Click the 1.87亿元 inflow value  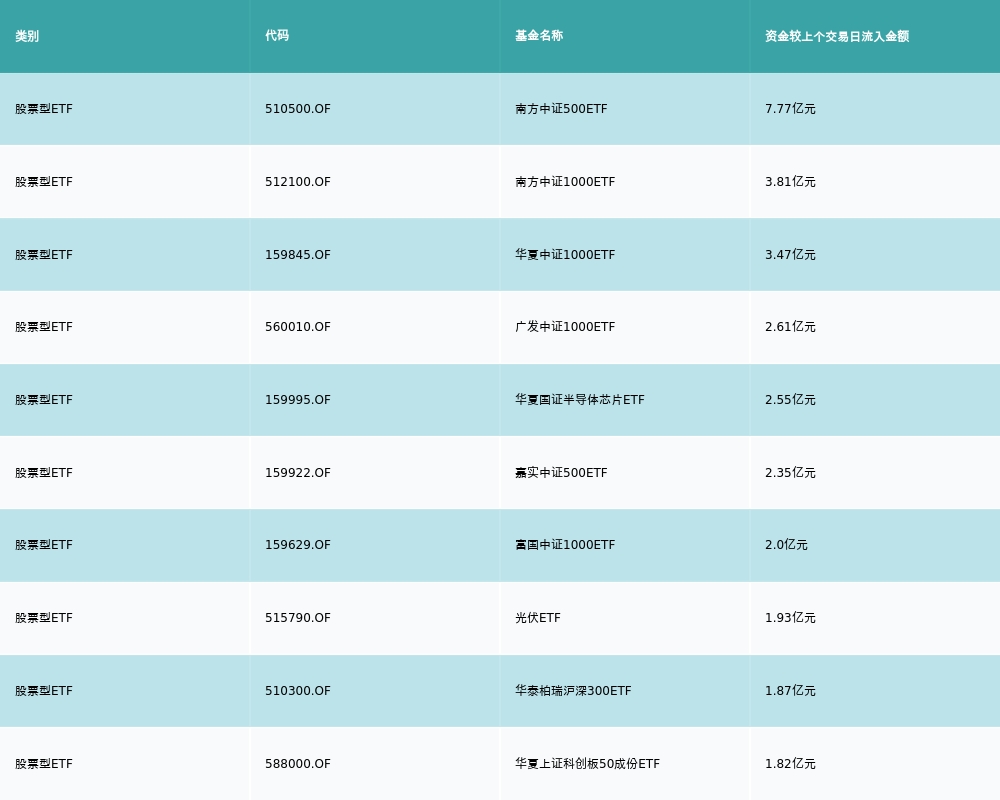point(790,691)
